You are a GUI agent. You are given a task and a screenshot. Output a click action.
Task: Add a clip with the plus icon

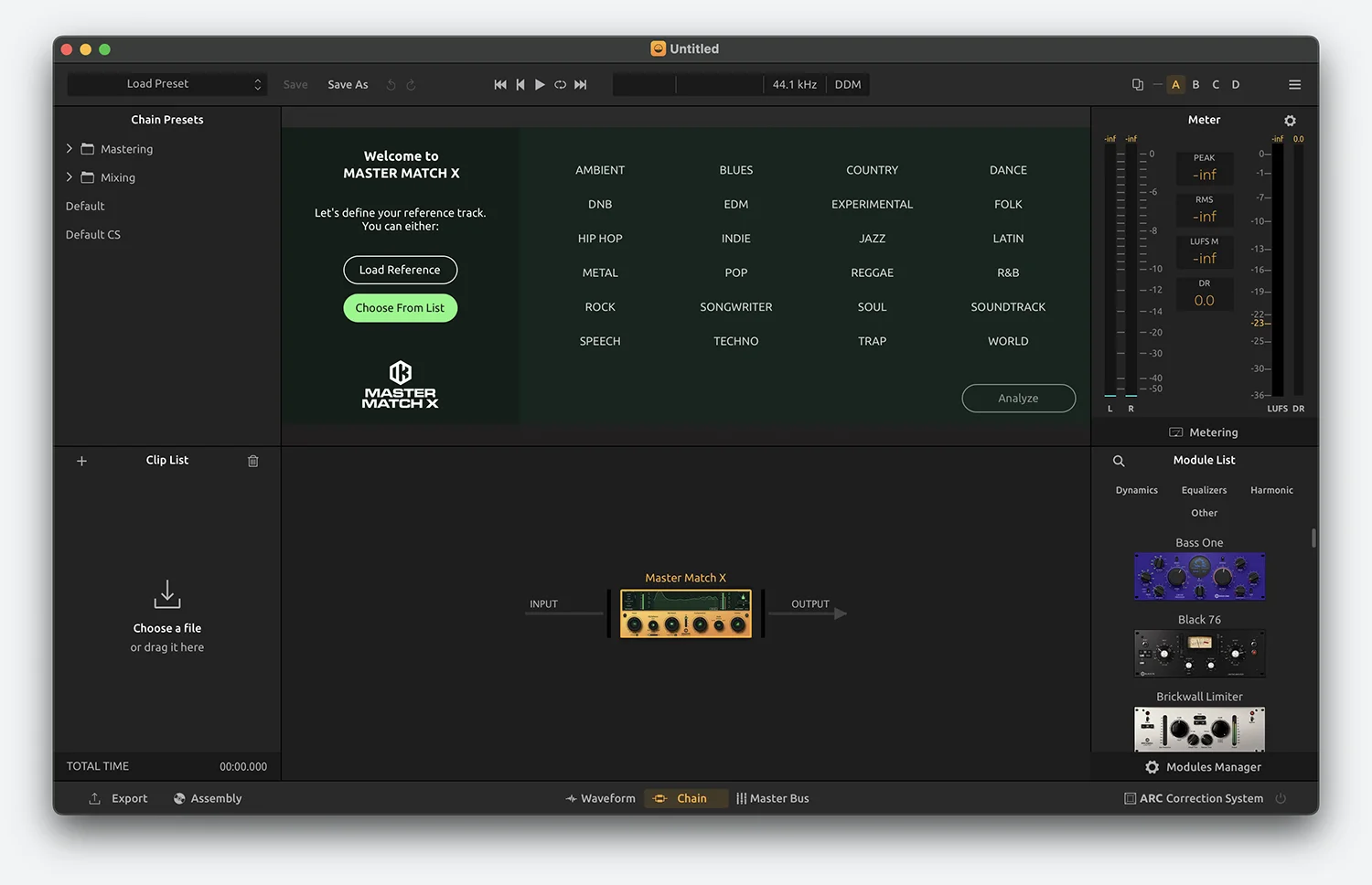tap(81, 461)
